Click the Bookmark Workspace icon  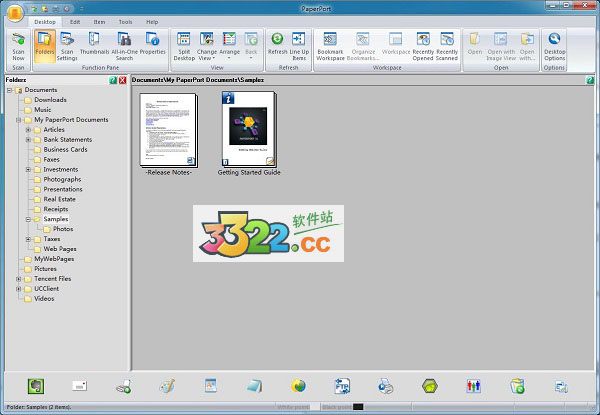click(x=329, y=46)
